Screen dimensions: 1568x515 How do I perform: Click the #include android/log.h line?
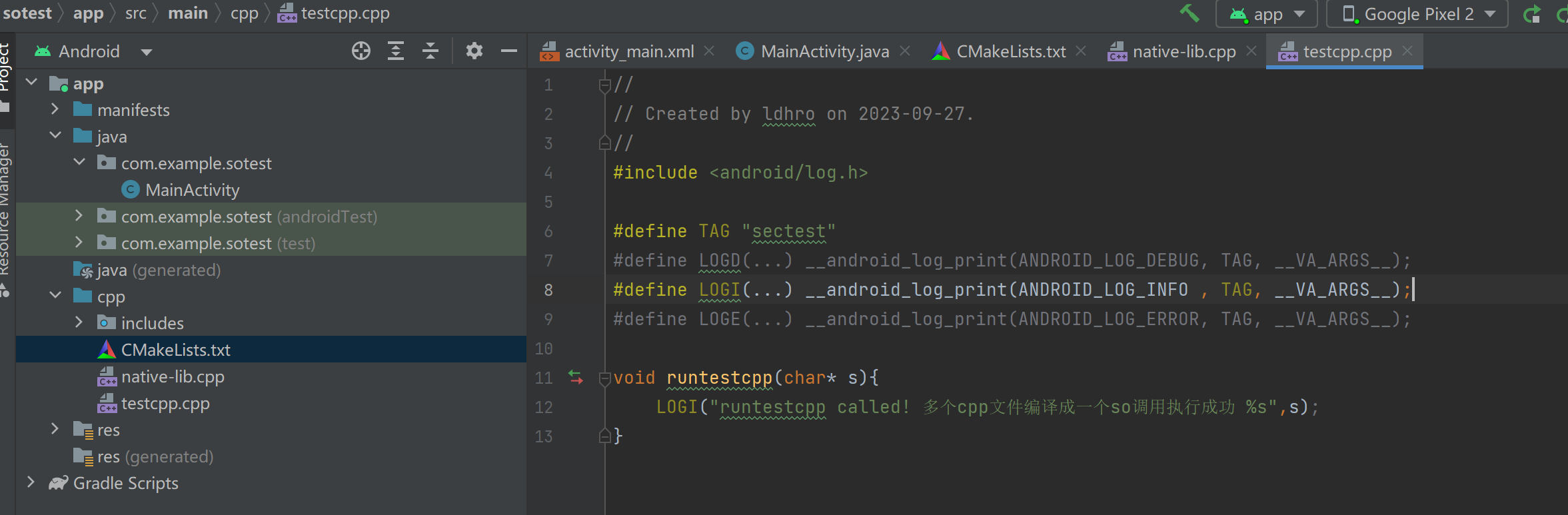[740, 173]
